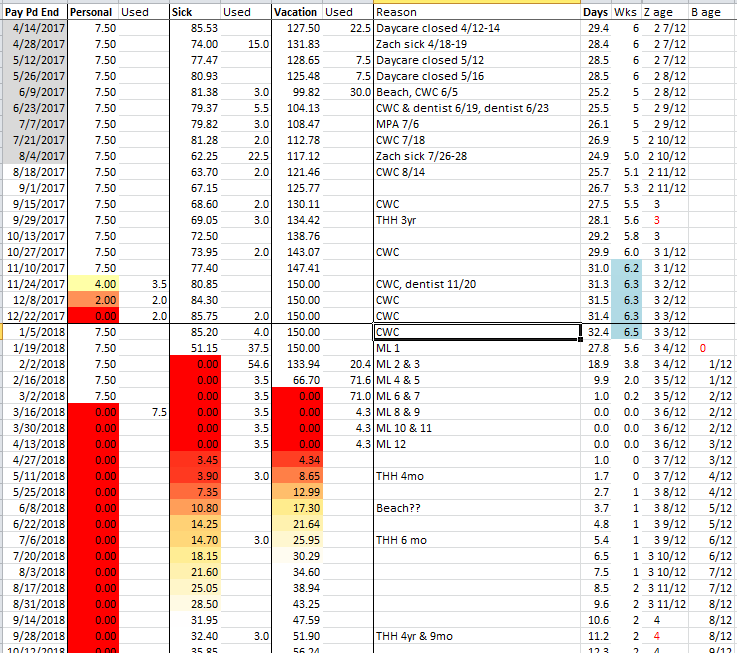This screenshot has width=737, height=653.
Task: Select vacation balance 133.94
Action: click(x=297, y=364)
